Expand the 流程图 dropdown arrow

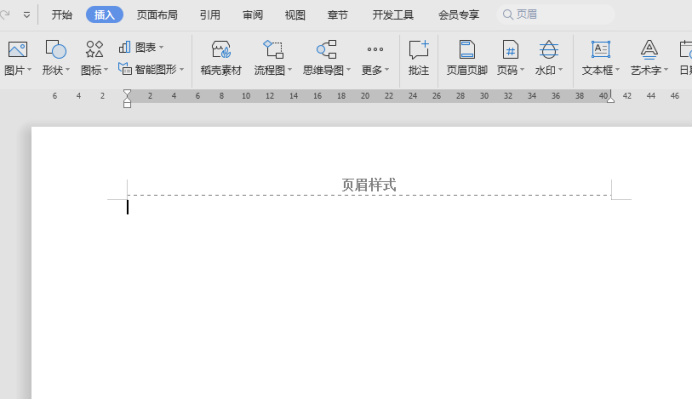[x=290, y=70]
